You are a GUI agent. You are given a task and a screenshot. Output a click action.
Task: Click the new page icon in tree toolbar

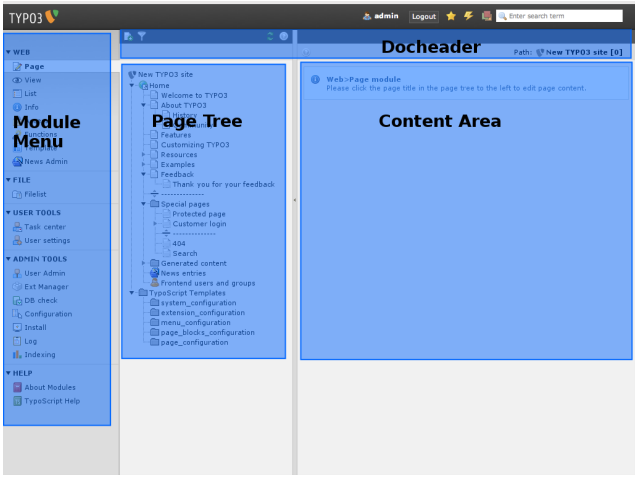pos(128,36)
